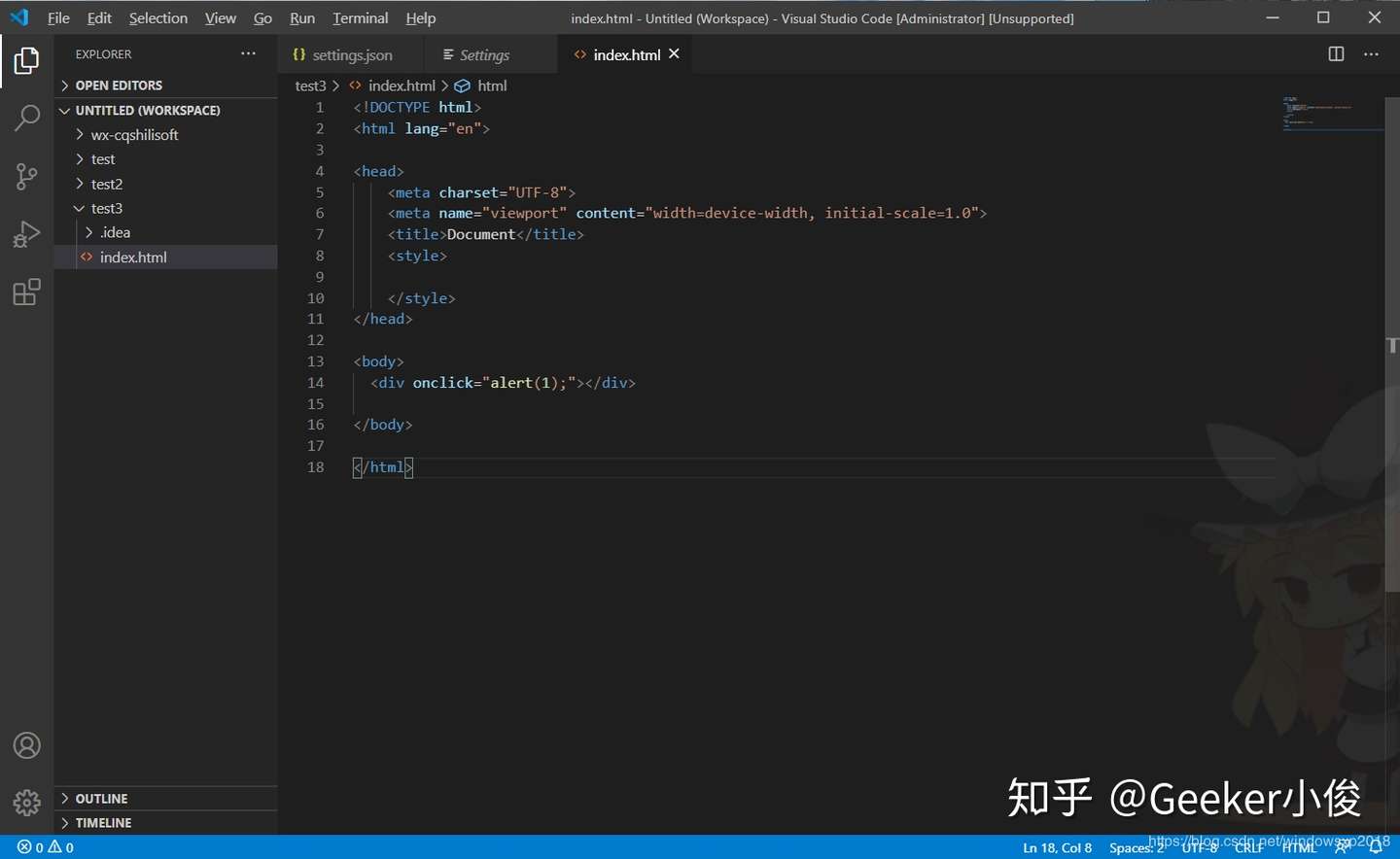Open the File menu
Viewport: 1400px width, 859px height.
58,17
